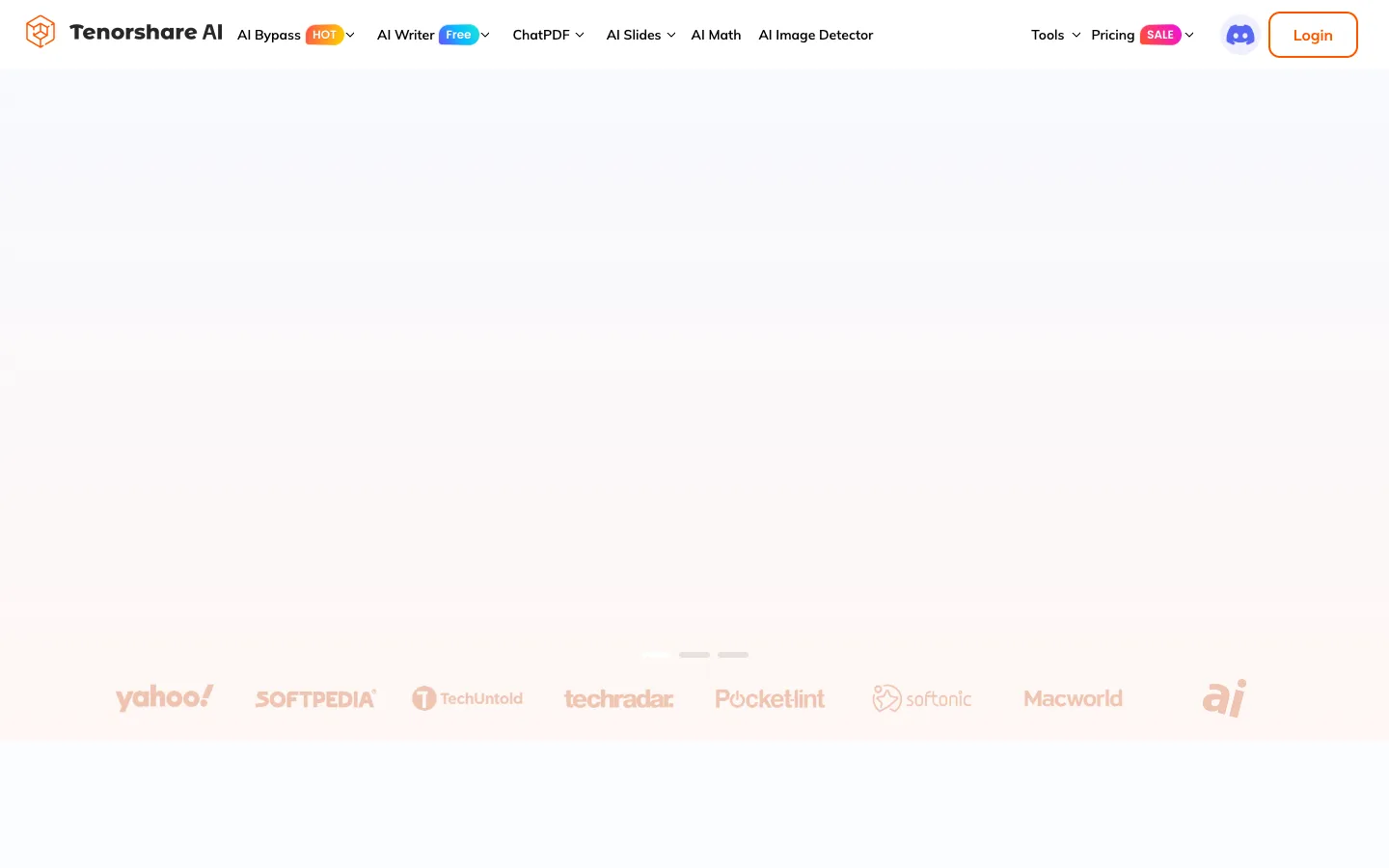
Task: Click the Free badge beside AI Writer
Action: pos(458,35)
